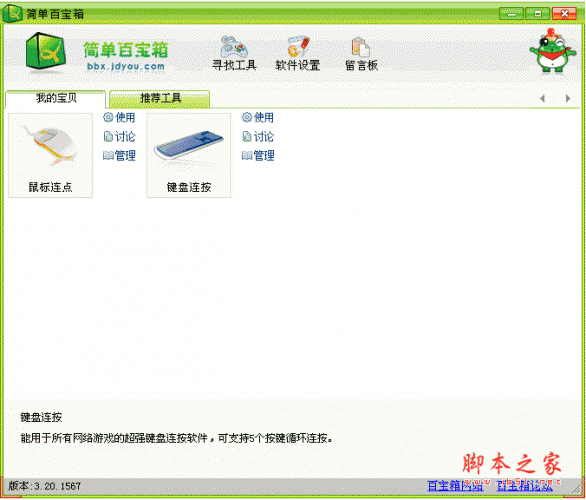The width and height of the screenshot is (586, 500).
Task: Click the 键盘连按 description heading
Action: pyautogui.click(x=41, y=417)
